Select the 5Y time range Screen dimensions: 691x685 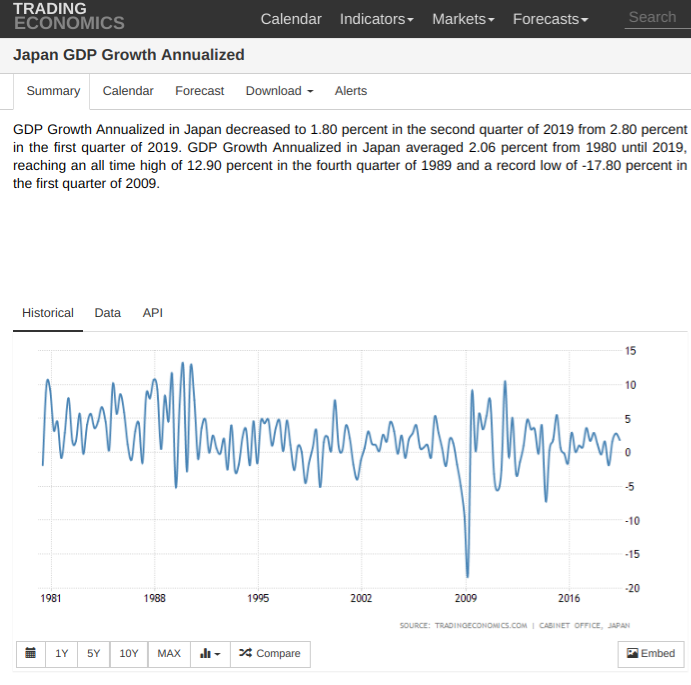(x=94, y=653)
